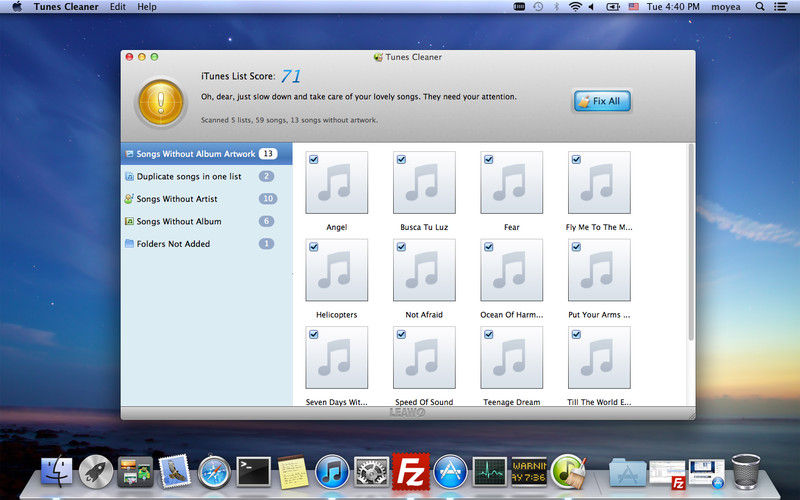Select Speed Of Sound artwork thumbnail
Screen dimensions: 800x500
tap(424, 358)
